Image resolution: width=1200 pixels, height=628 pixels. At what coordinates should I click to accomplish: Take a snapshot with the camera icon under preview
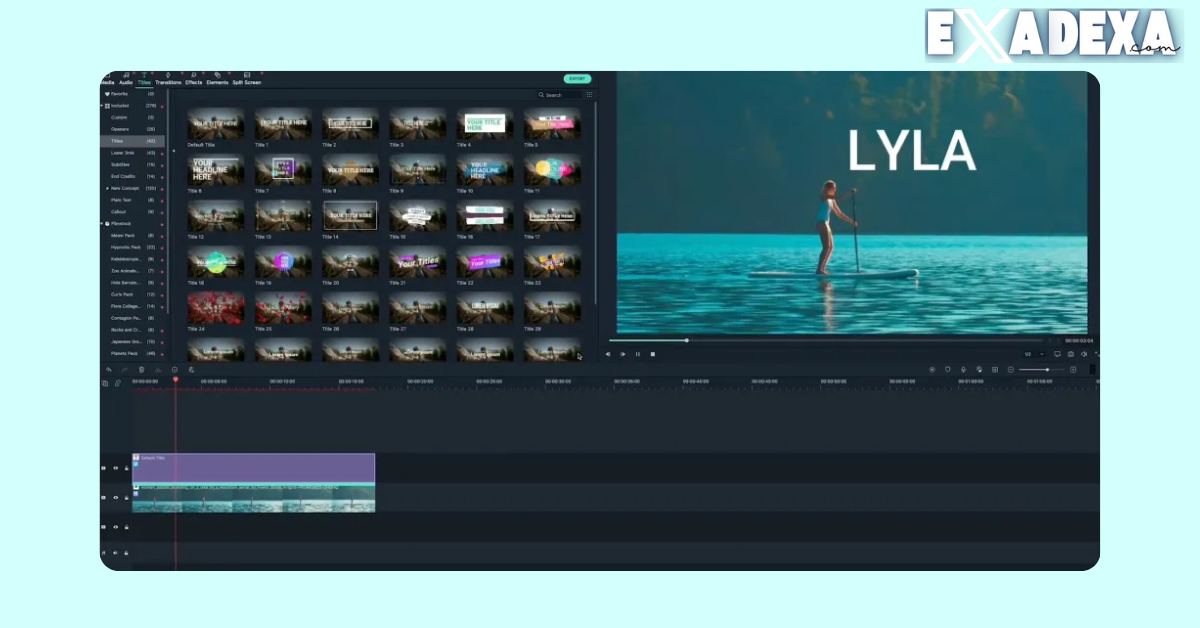(1070, 354)
